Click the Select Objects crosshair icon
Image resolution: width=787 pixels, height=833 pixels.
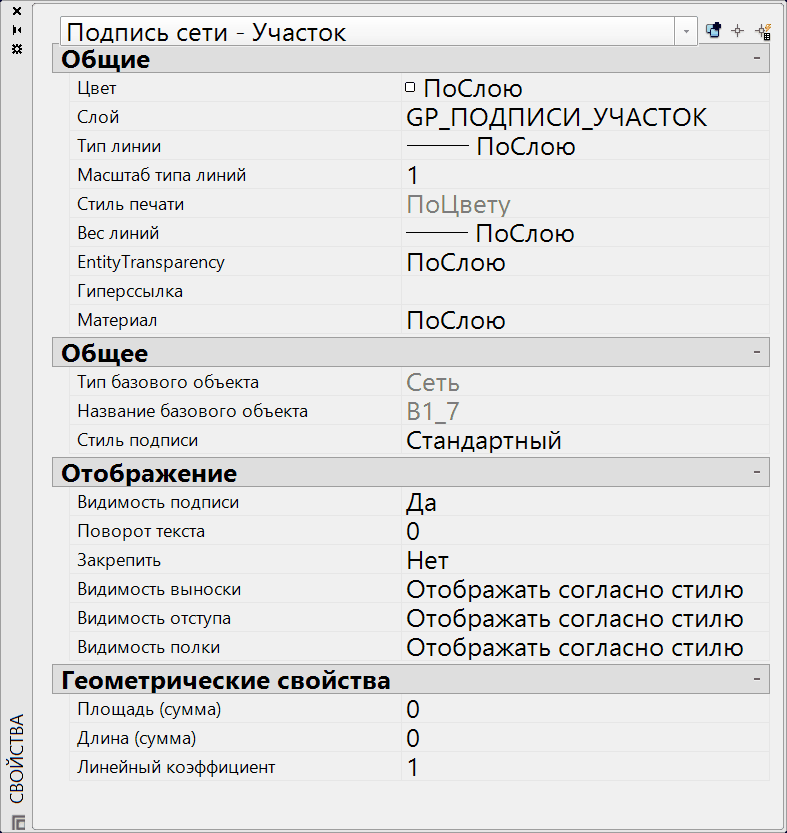pyautogui.click(x=738, y=31)
